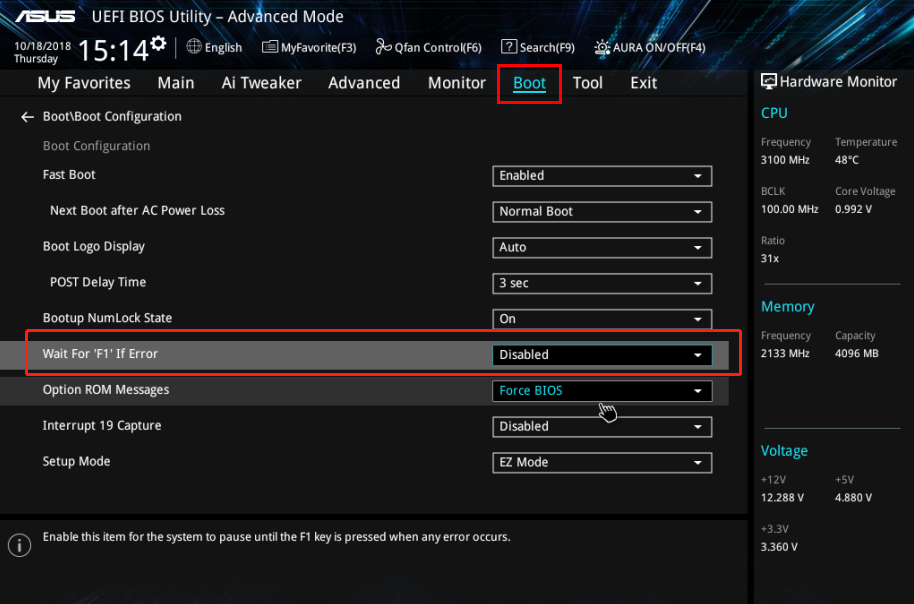Select the Exit menu tab

(x=644, y=83)
